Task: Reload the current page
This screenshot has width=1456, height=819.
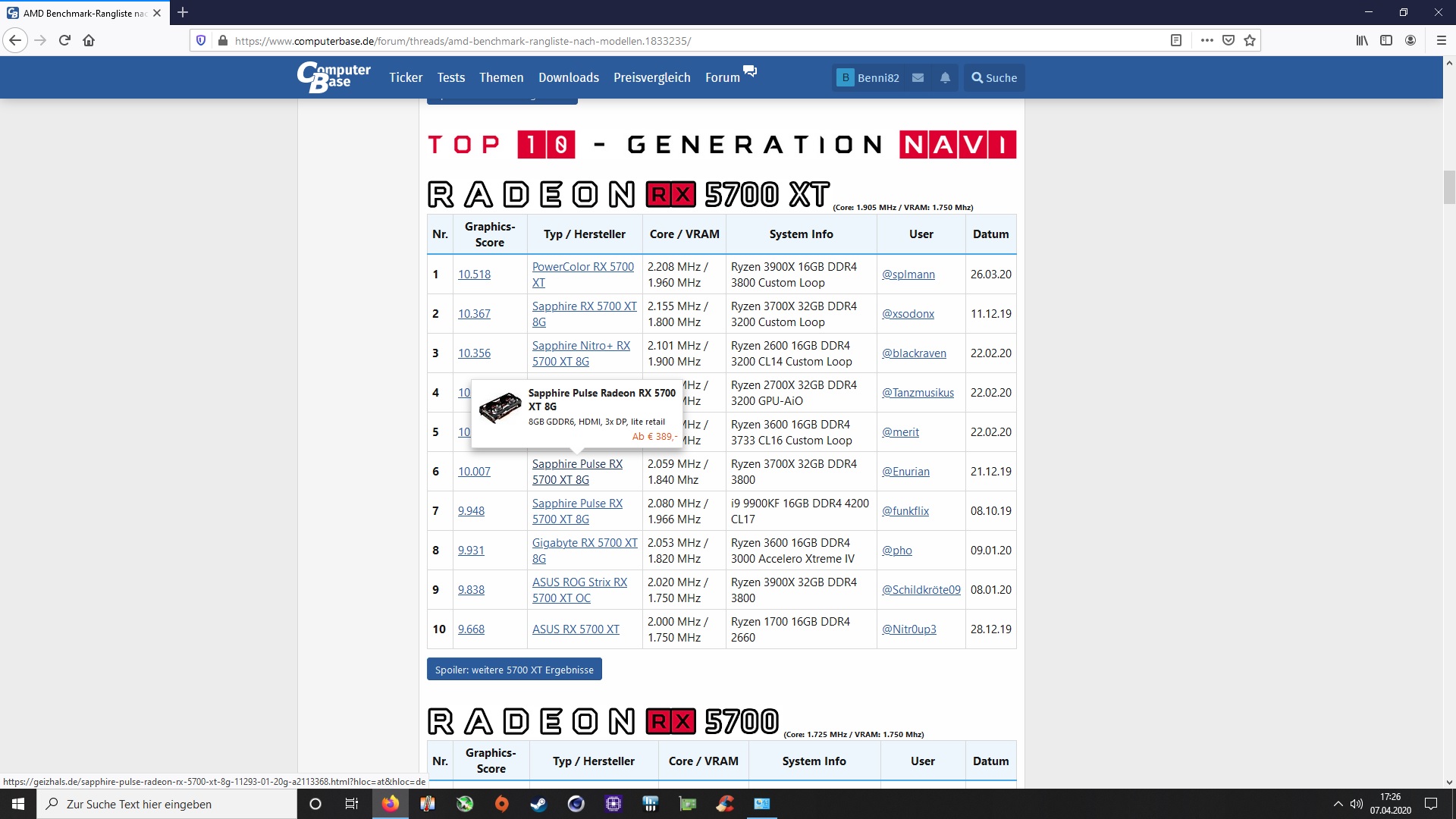Action: coord(64,41)
